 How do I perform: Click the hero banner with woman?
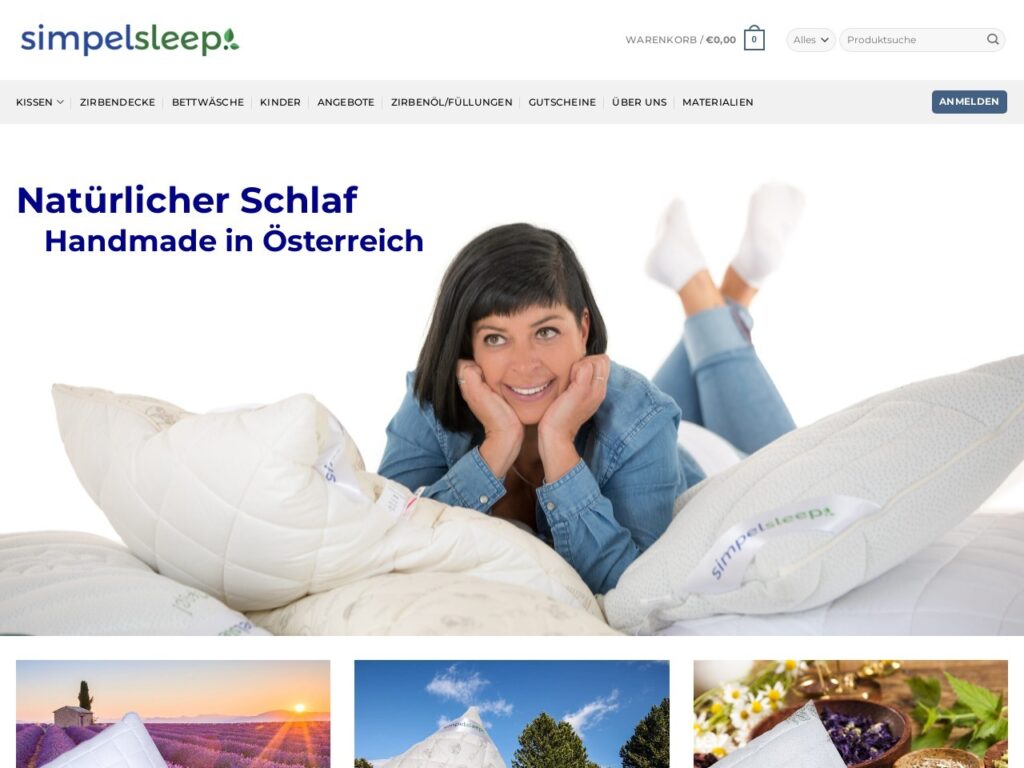[x=512, y=379]
